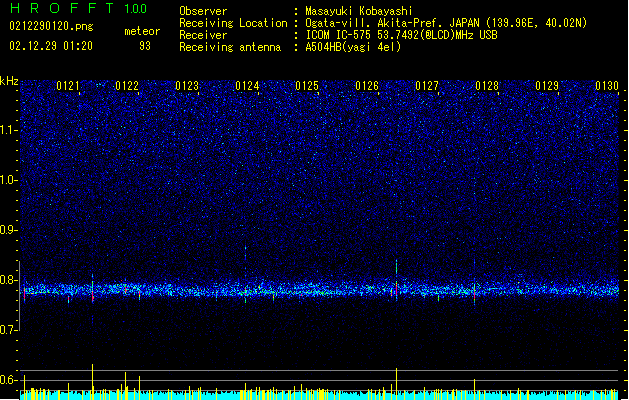The image size is (629, 400).
Task: Click the 1.0 kHz axis label
Action: click(x=9, y=180)
